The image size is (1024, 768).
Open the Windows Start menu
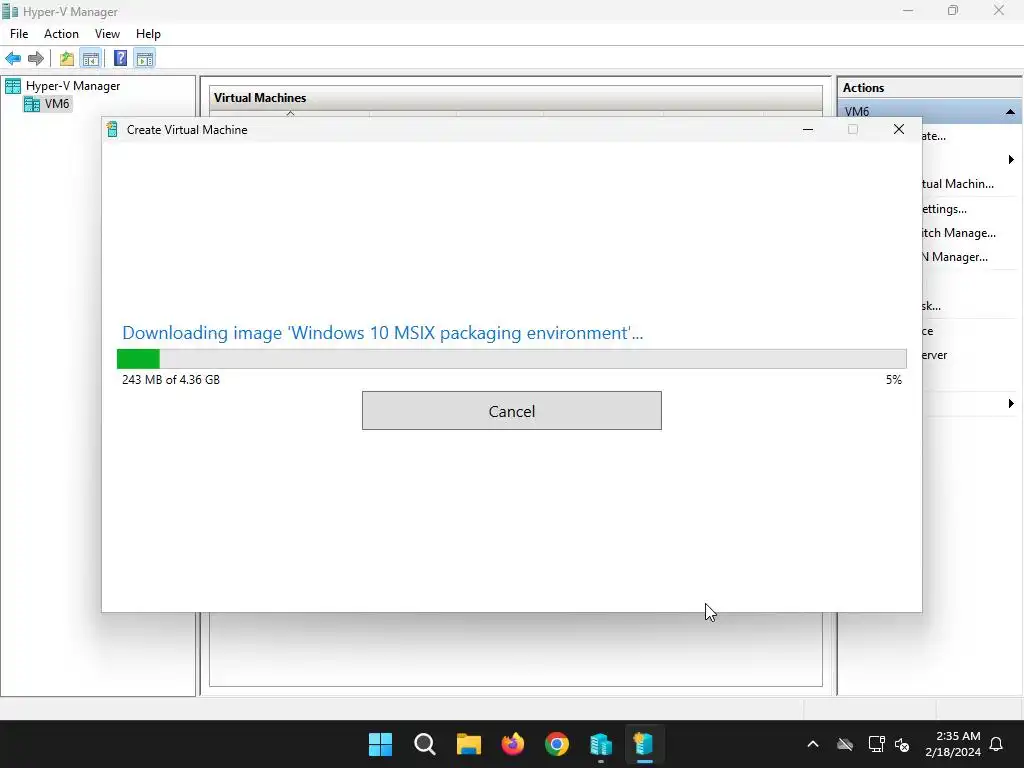tap(380, 744)
